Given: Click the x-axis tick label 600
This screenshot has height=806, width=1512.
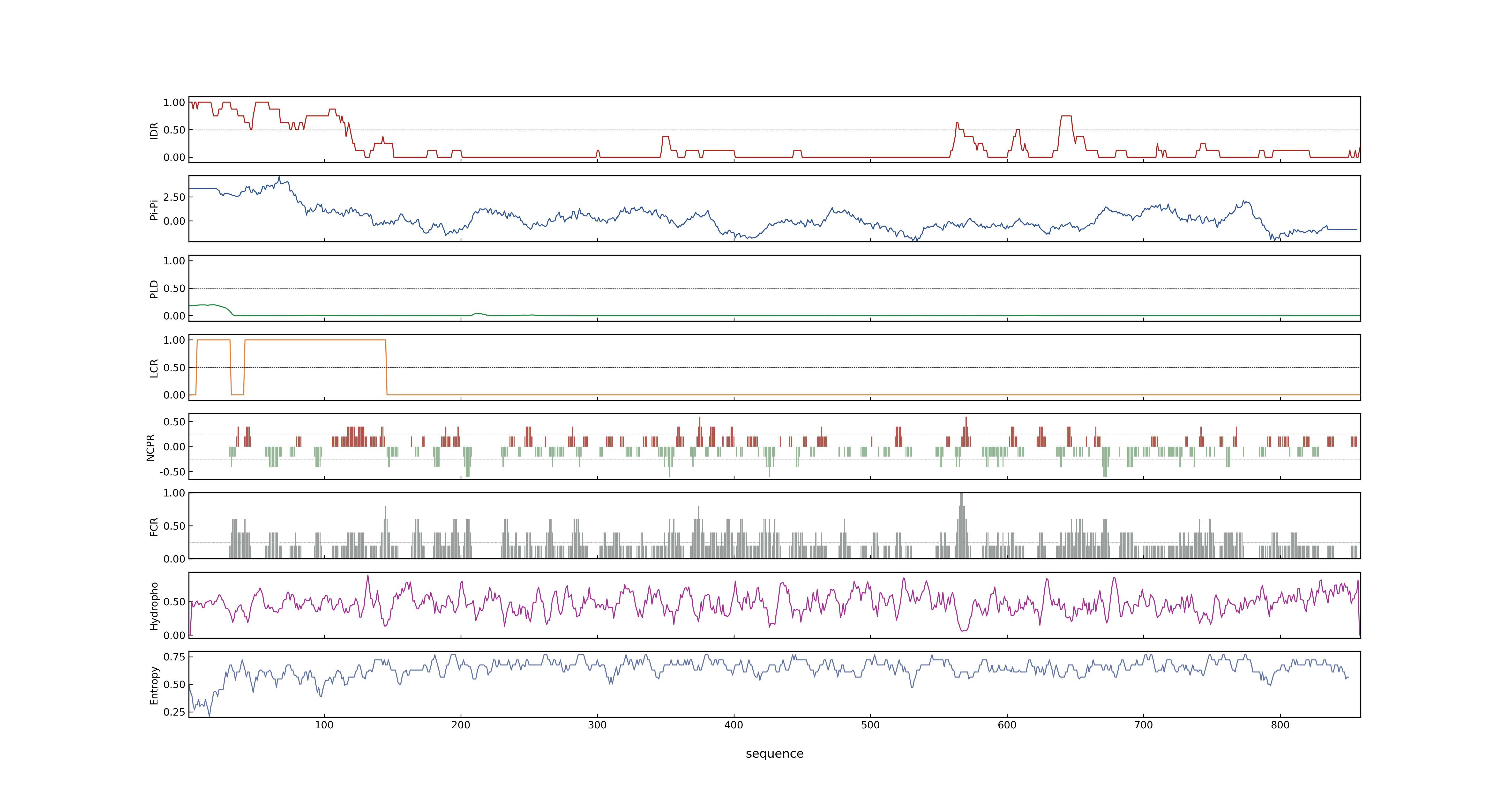Looking at the screenshot, I should 1007,725.
